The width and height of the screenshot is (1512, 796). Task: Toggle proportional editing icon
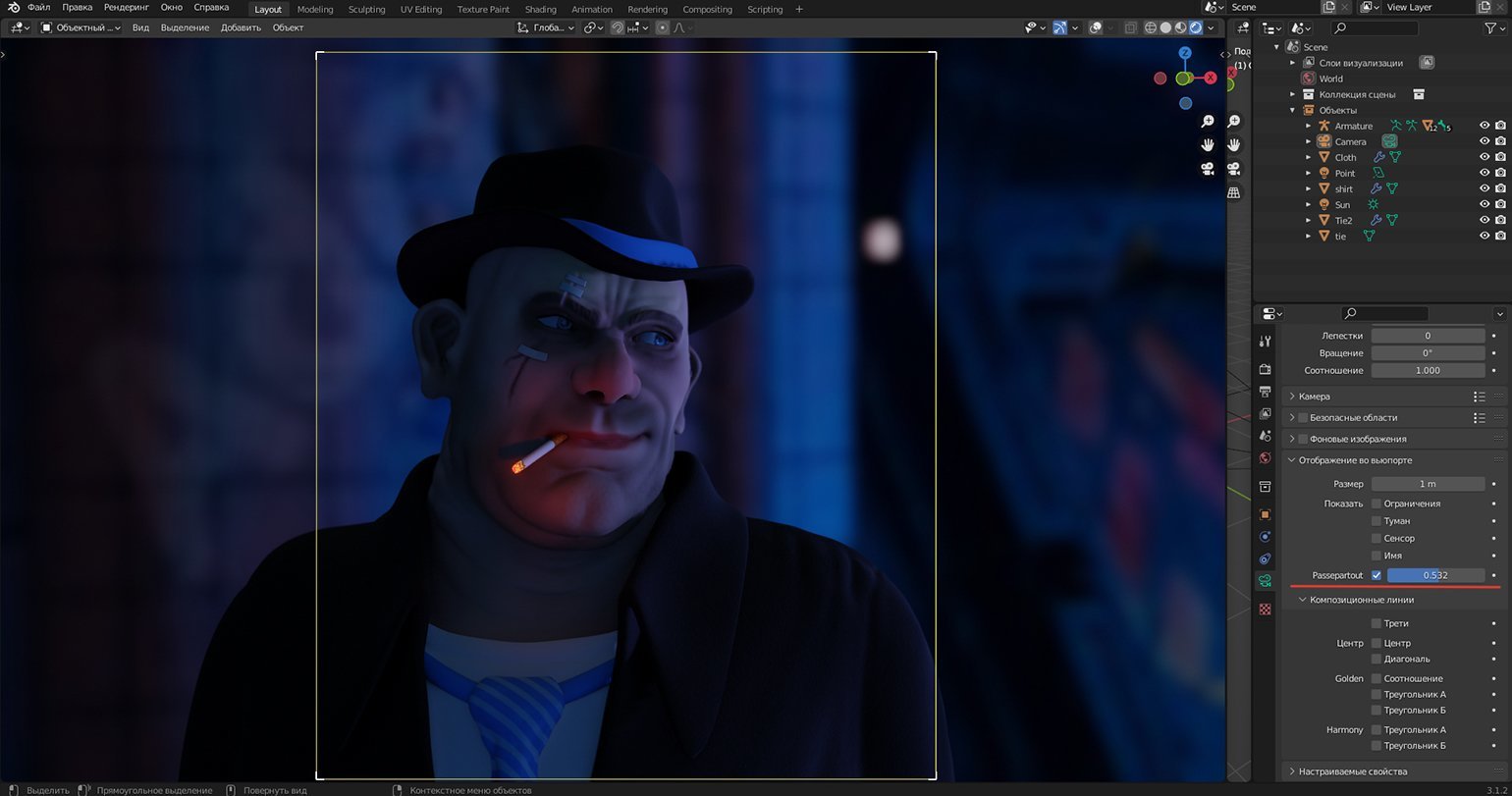(662, 27)
